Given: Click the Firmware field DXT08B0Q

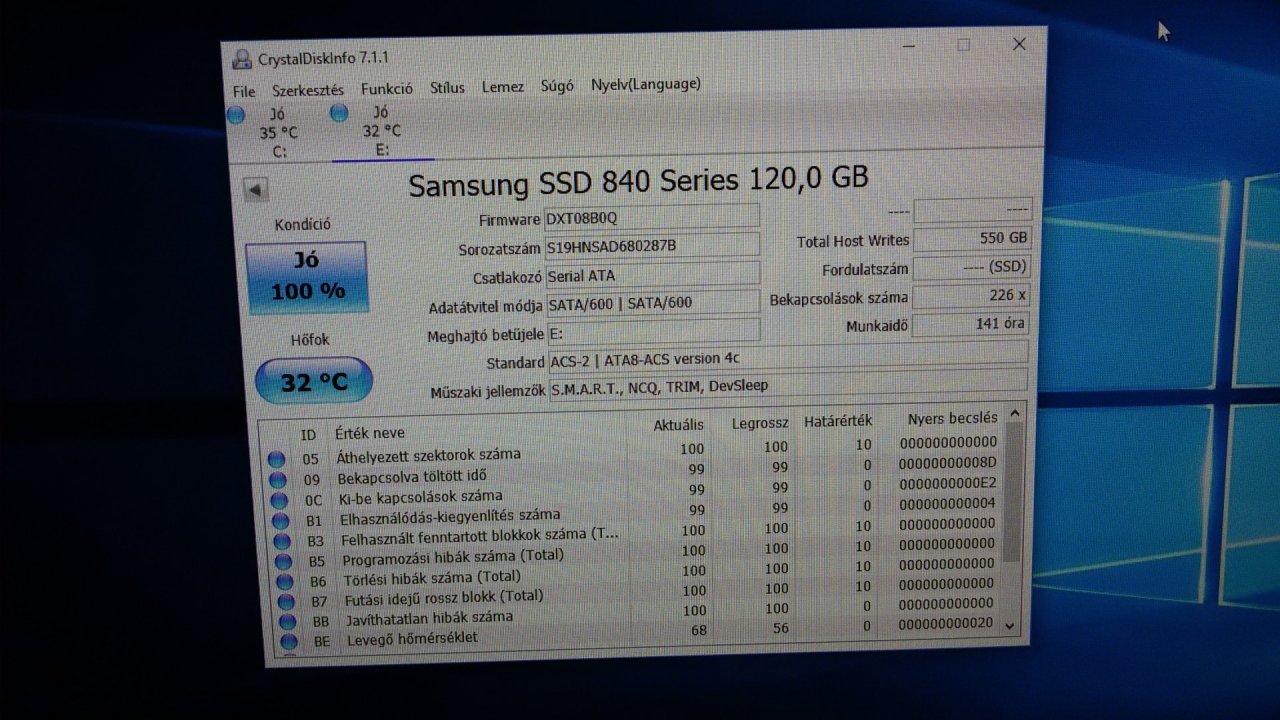Looking at the screenshot, I should [651, 217].
